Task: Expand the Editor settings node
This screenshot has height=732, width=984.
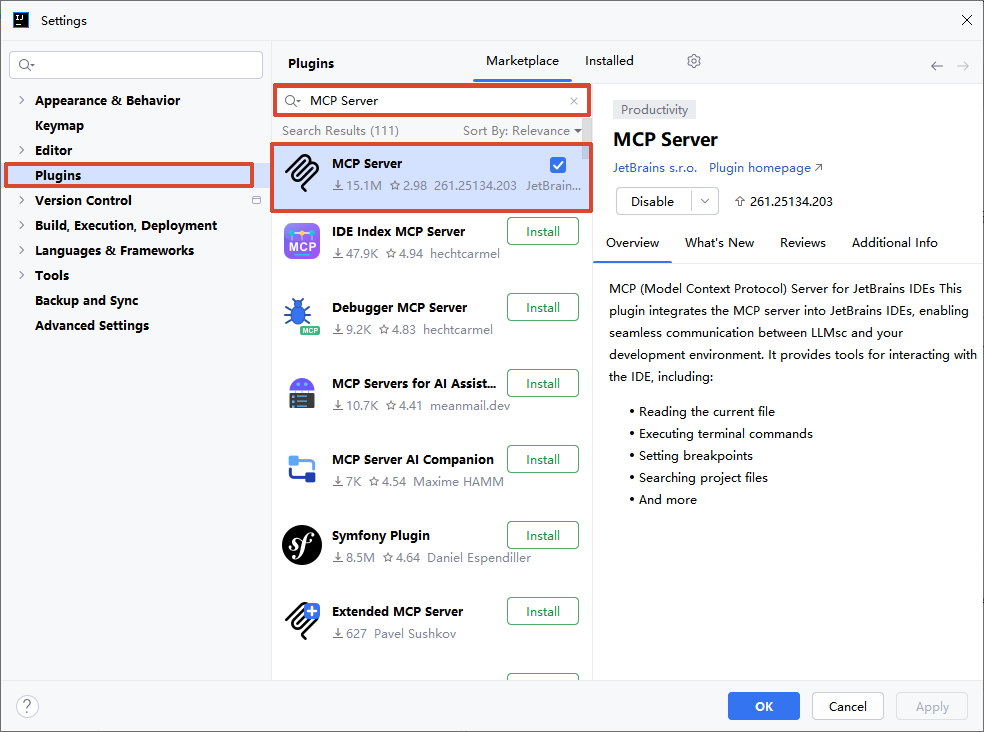Action: click(21, 150)
